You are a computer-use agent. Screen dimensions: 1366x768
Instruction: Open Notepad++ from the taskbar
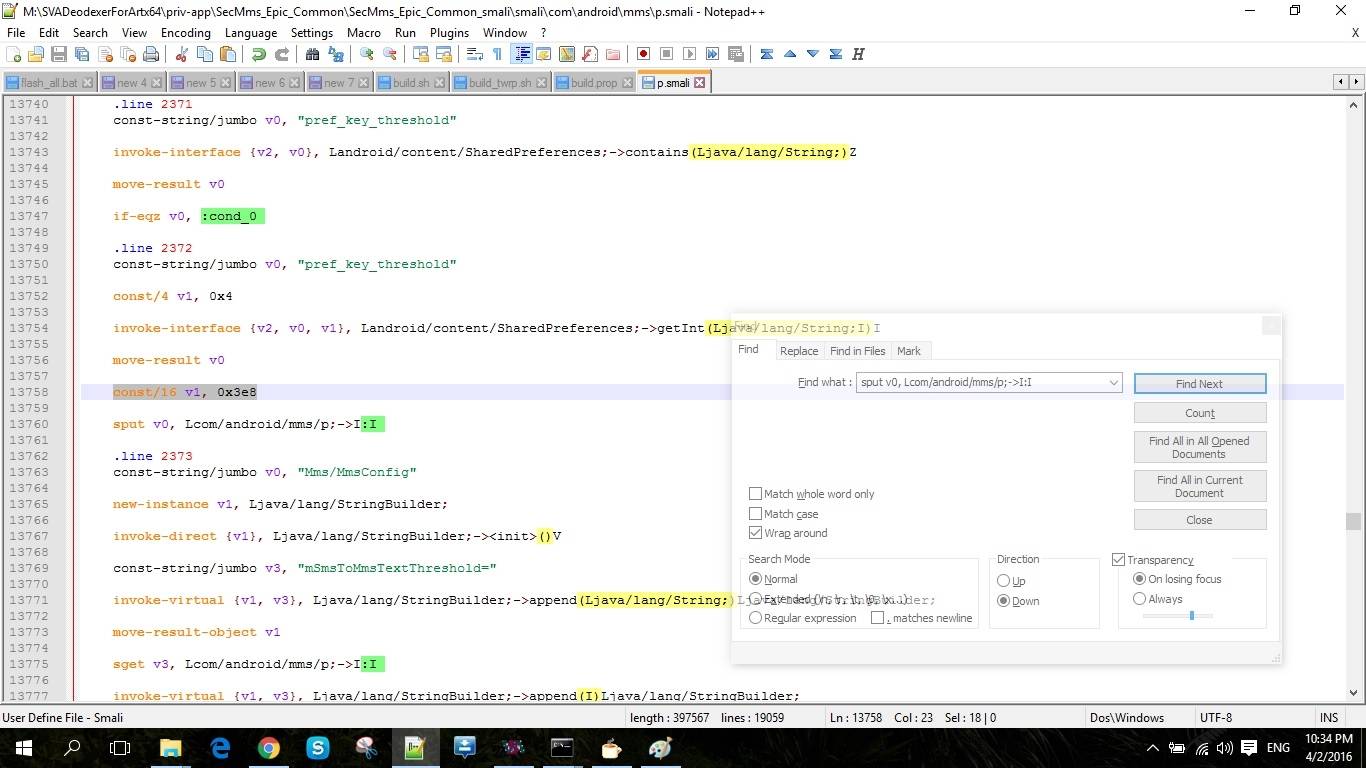pyautogui.click(x=415, y=748)
